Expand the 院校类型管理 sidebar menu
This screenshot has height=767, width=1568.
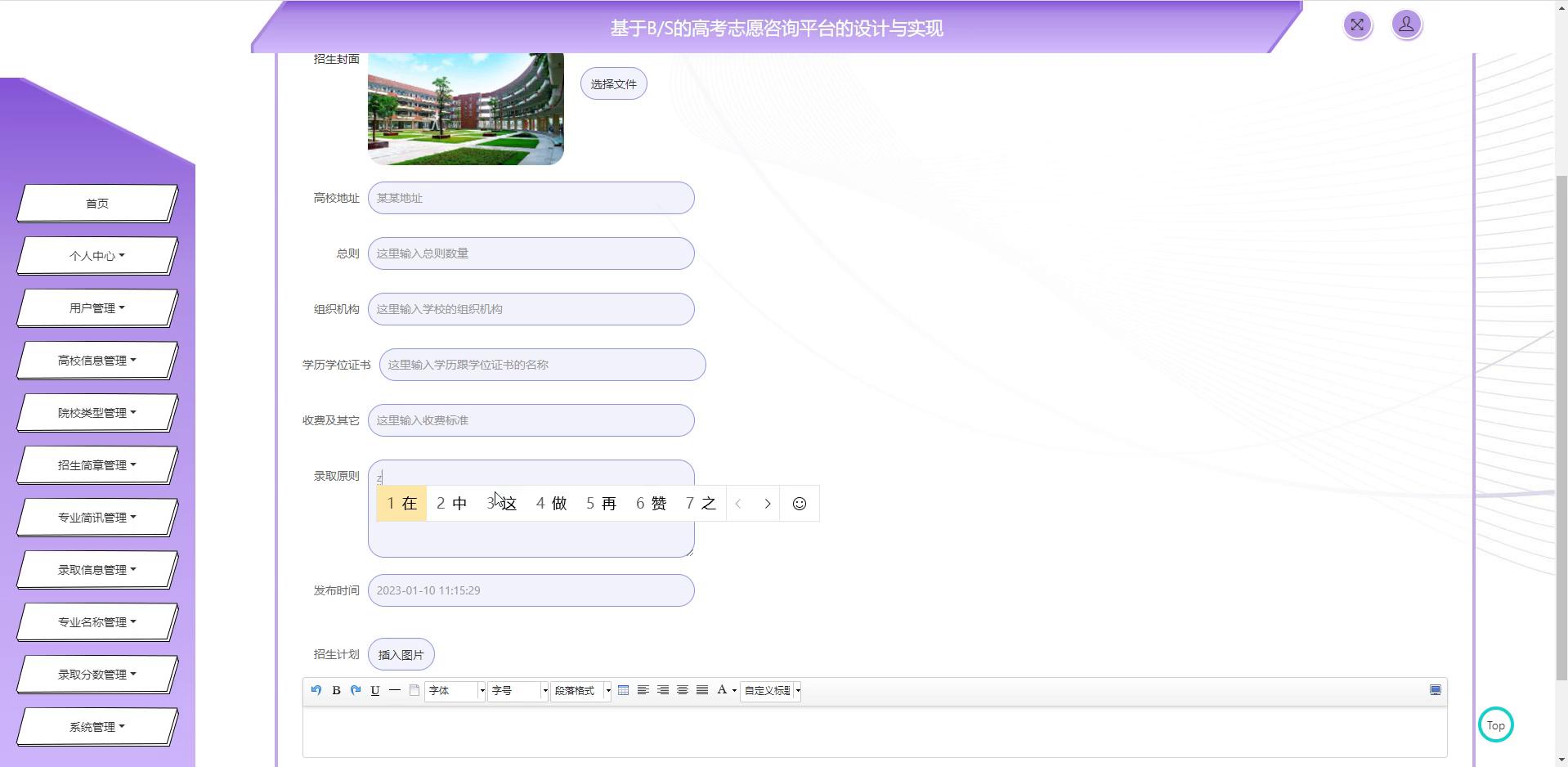coord(97,413)
